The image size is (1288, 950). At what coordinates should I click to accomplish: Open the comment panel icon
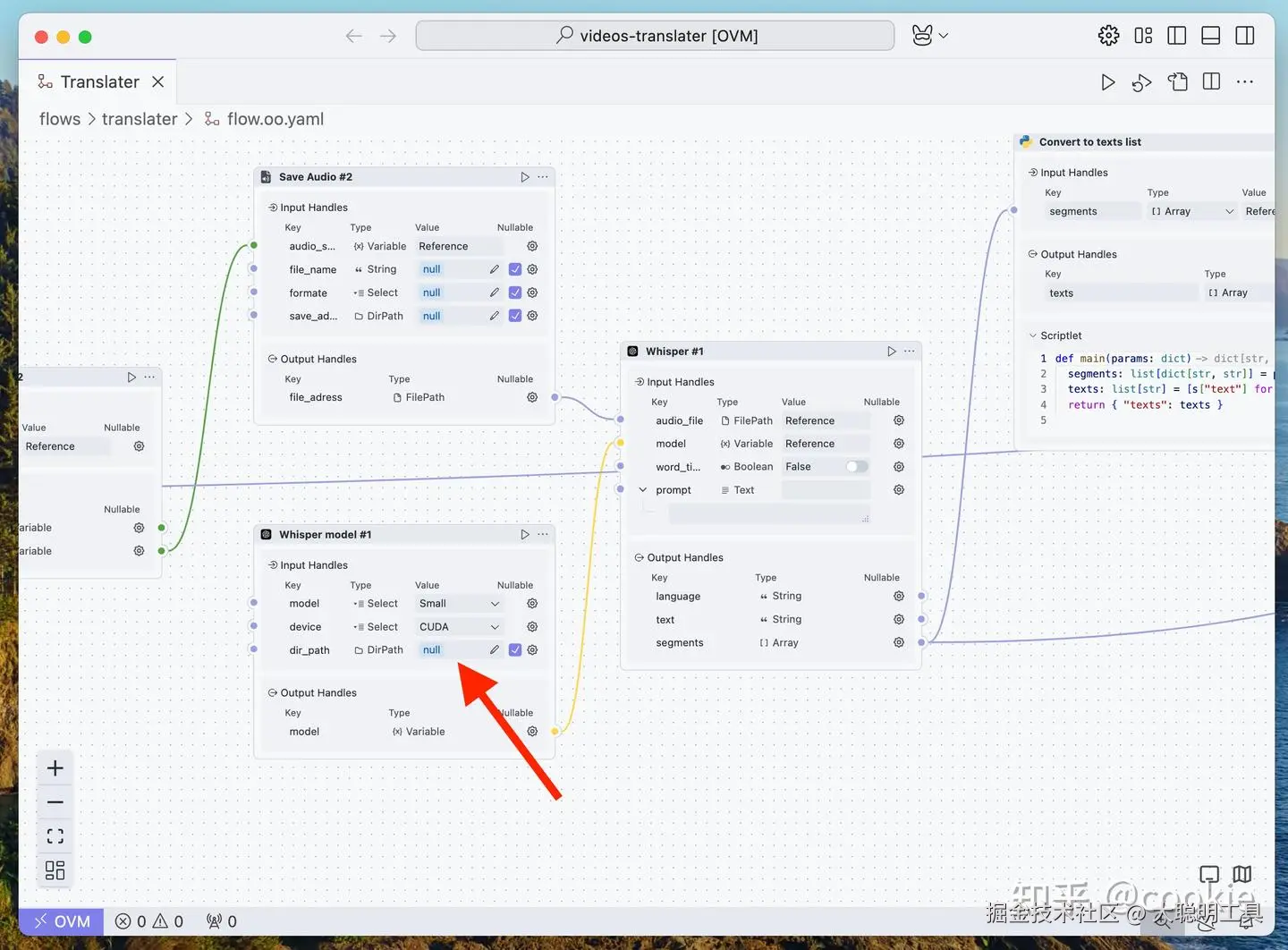click(x=1209, y=875)
